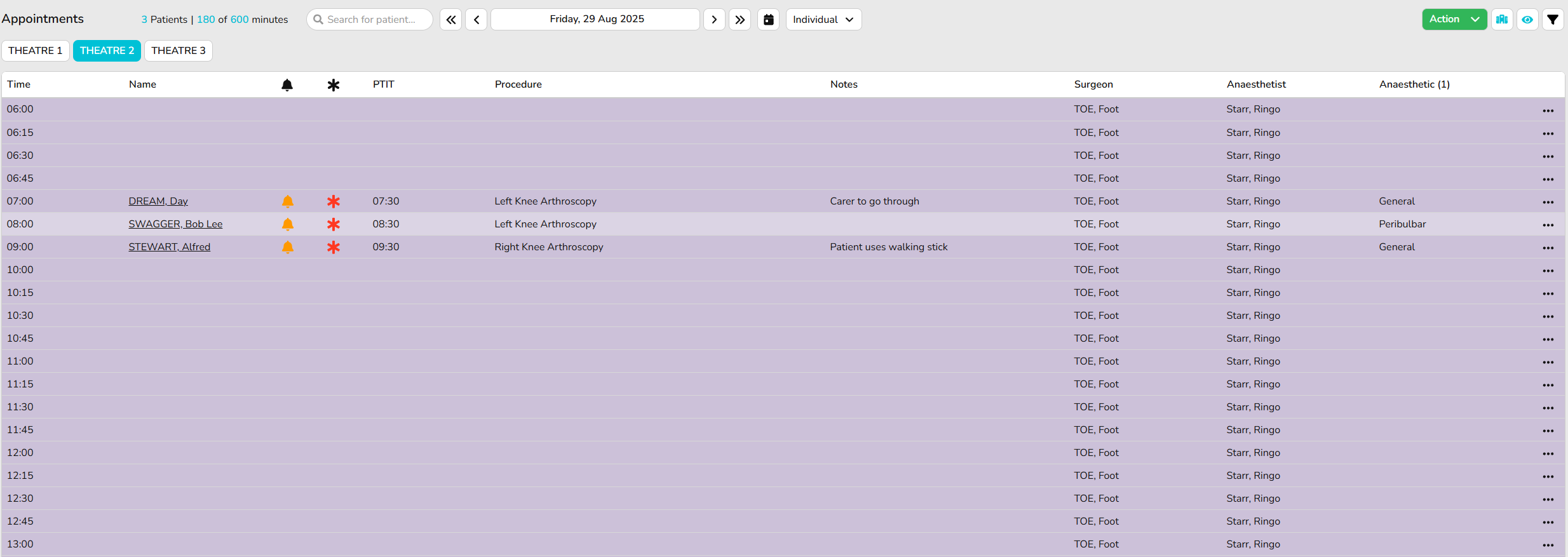Switch to the THEATRE 3 tab
This screenshot has width=1568, height=557.
(x=178, y=51)
